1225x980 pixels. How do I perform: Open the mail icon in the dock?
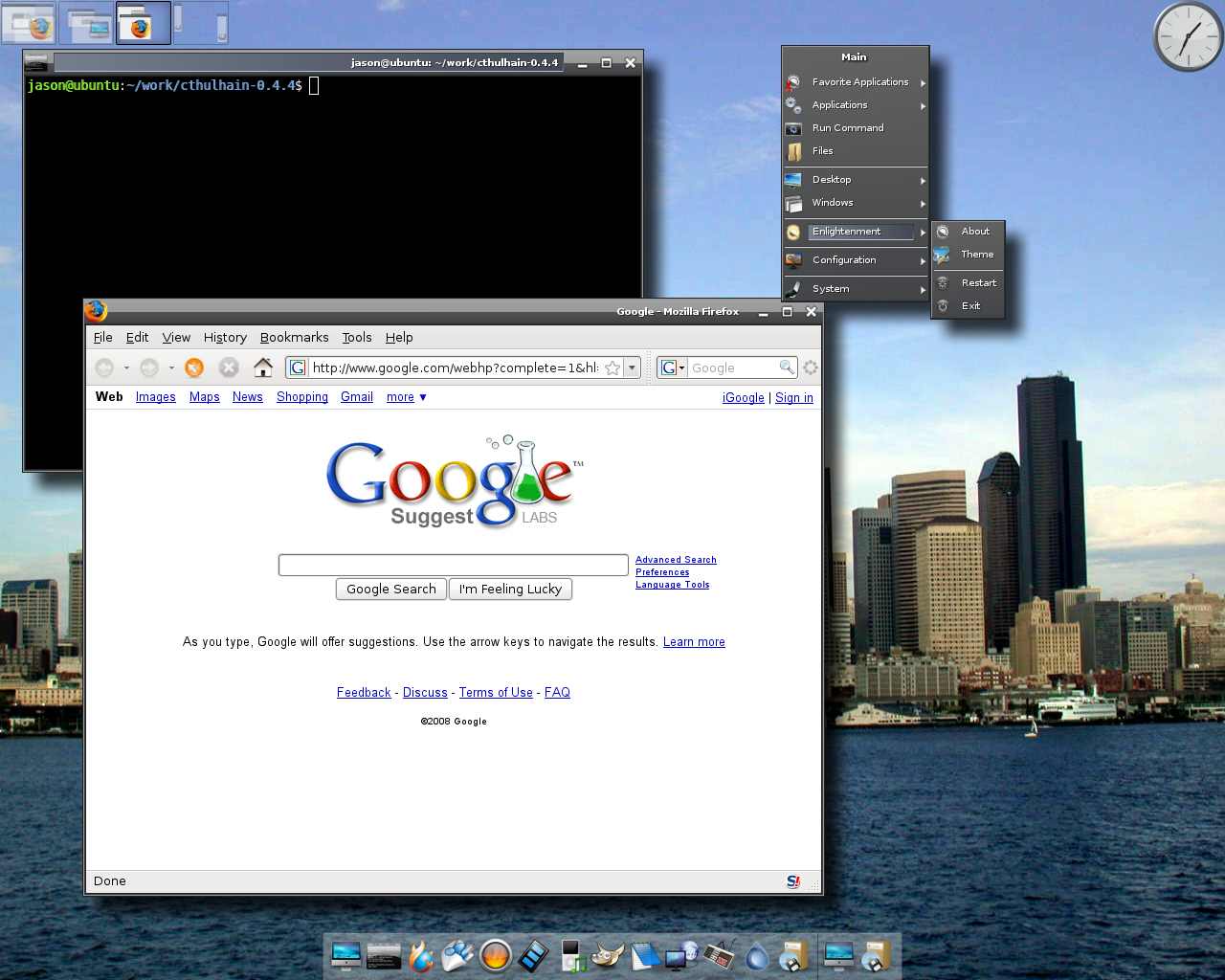point(457,955)
